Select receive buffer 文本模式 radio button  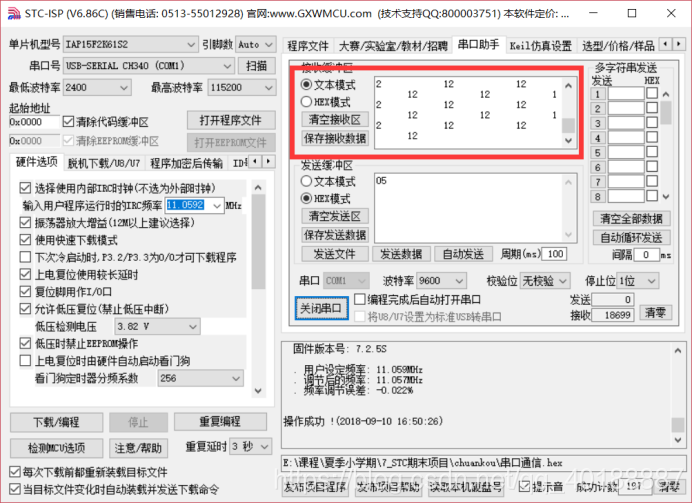click(x=306, y=84)
